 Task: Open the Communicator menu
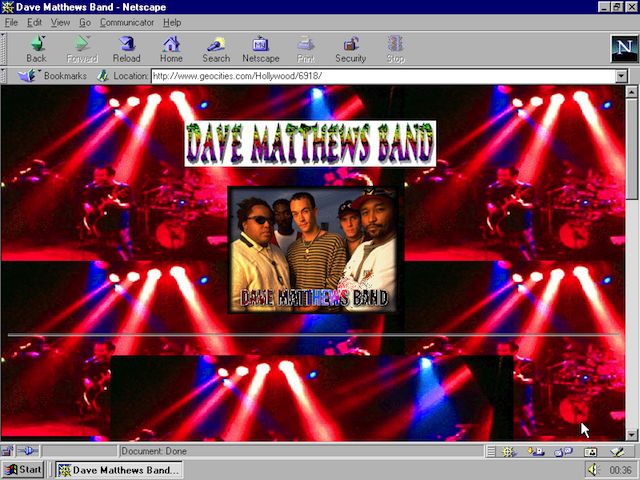point(127,22)
